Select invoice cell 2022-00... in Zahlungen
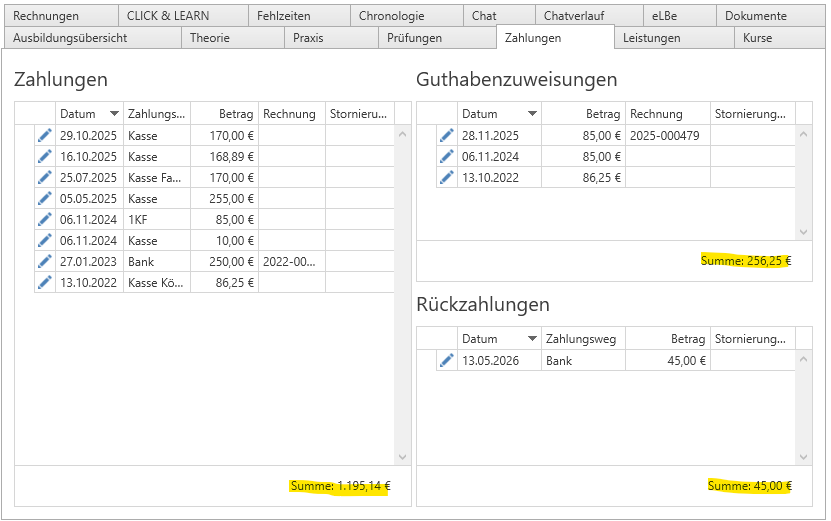831x521 pixels. click(292, 262)
